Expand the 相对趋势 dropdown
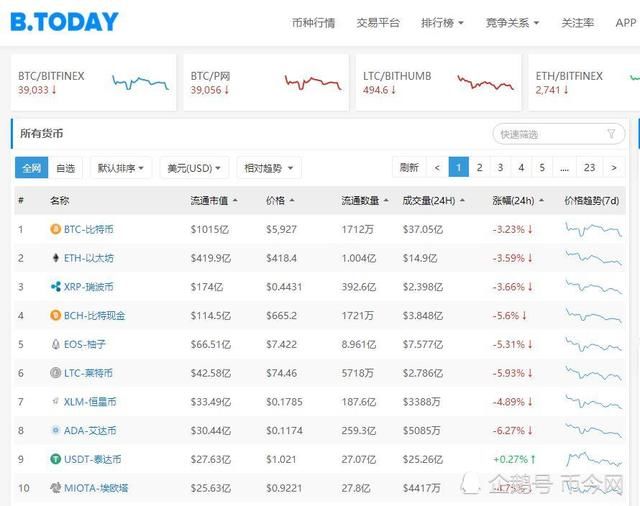 pos(269,168)
